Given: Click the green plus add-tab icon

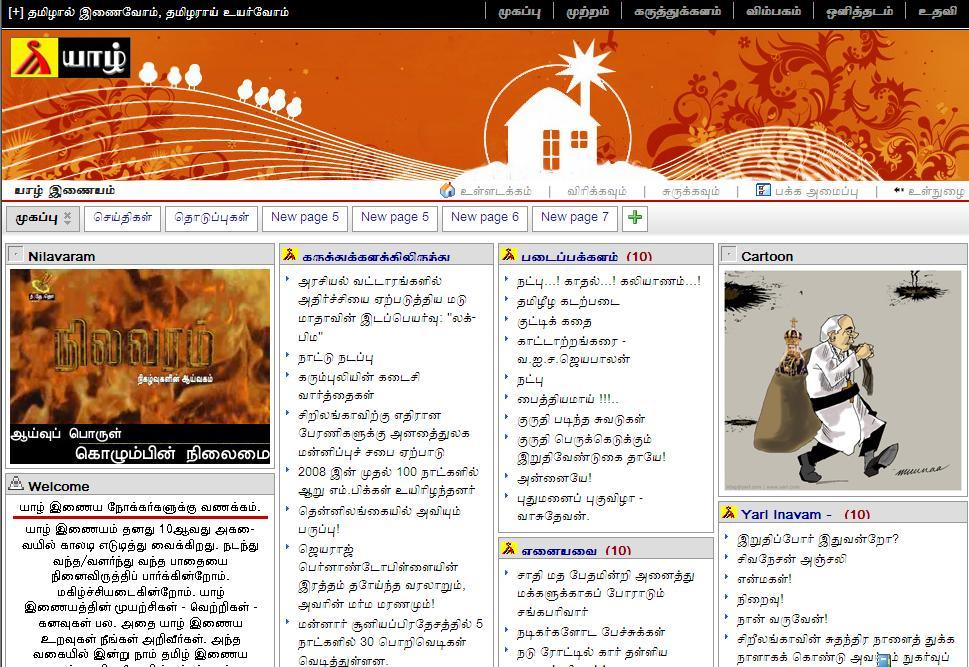Looking at the screenshot, I should [x=634, y=217].
